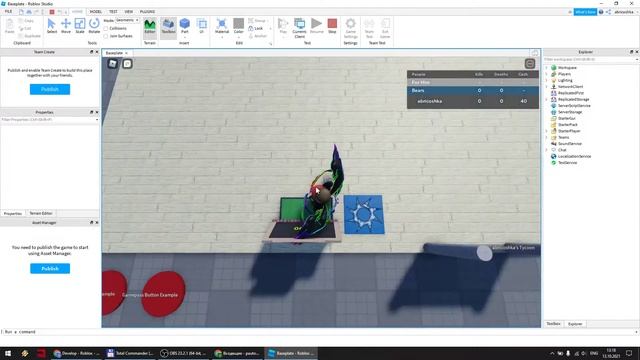Switch to the Terrain Editor panel tab
Image resolution: width=640 pixels, height=360 pixels.
point(41,213)
